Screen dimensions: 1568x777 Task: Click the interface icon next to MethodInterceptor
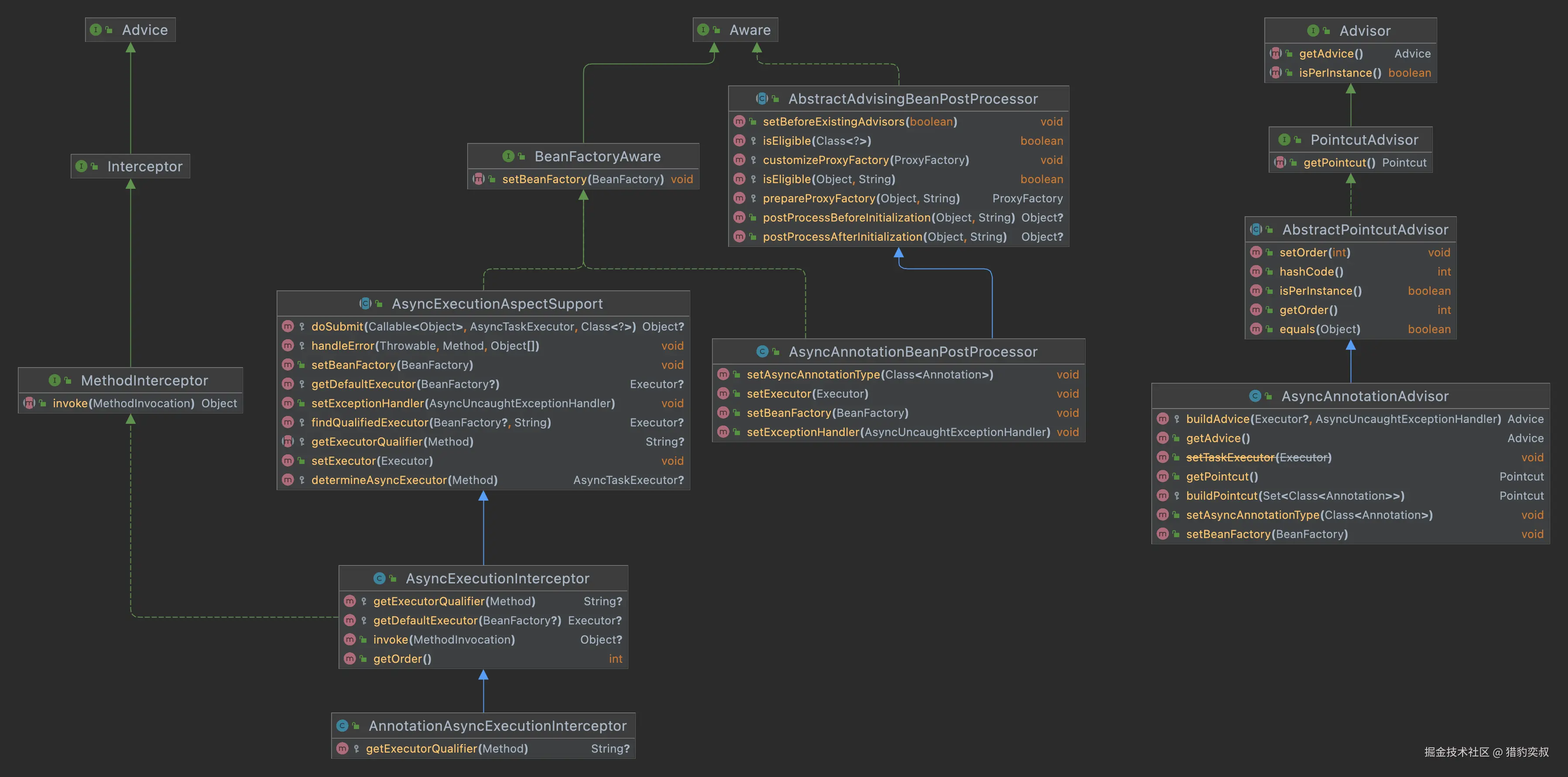[x=55, y=380]
